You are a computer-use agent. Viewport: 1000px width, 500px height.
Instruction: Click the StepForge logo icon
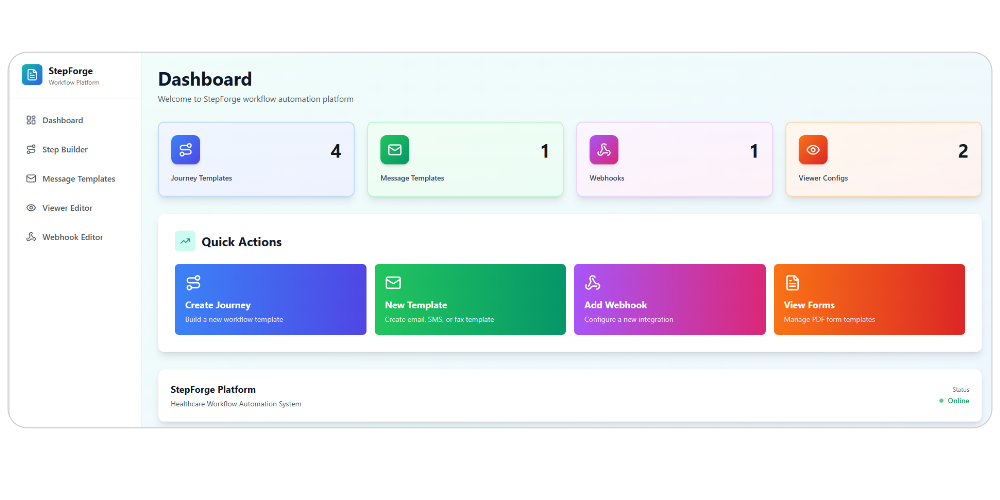(32, 75)
